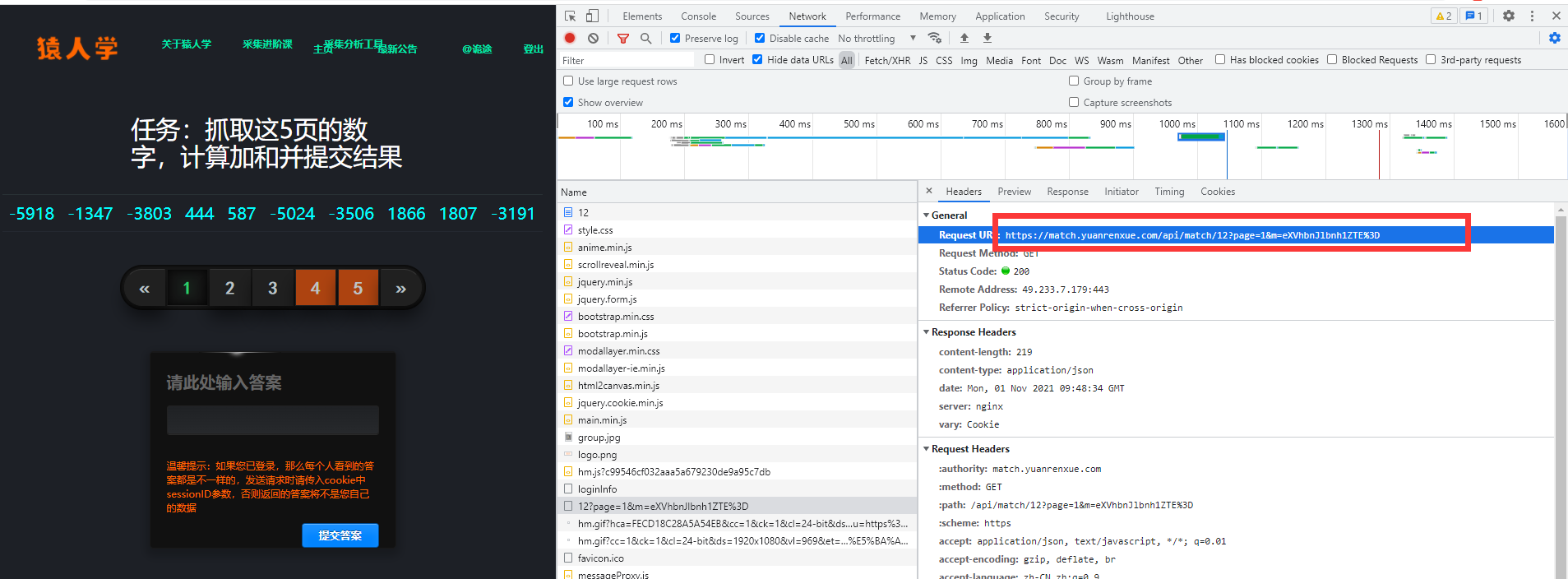Close the request details pane X

pyautogui.click(x=929, y=191)
